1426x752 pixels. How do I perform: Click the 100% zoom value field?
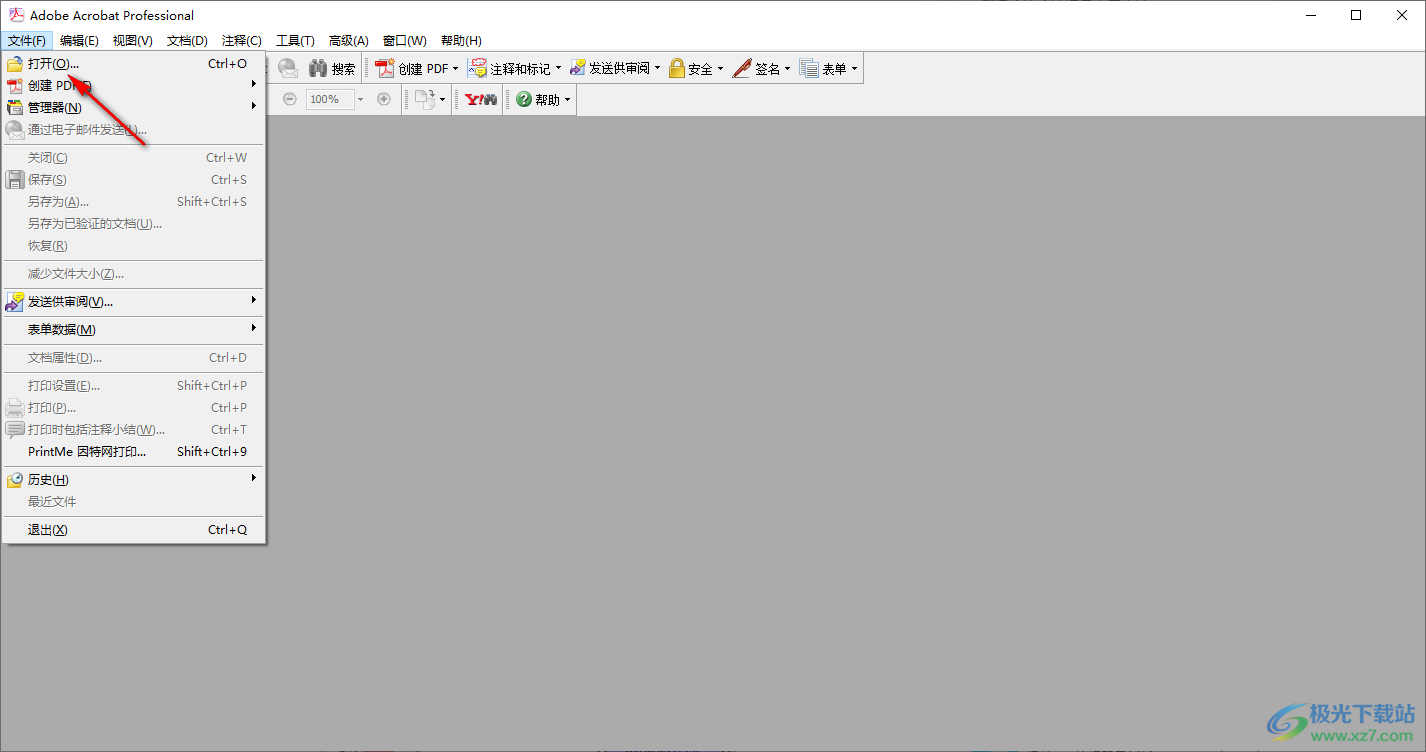(x=329, y=99)
